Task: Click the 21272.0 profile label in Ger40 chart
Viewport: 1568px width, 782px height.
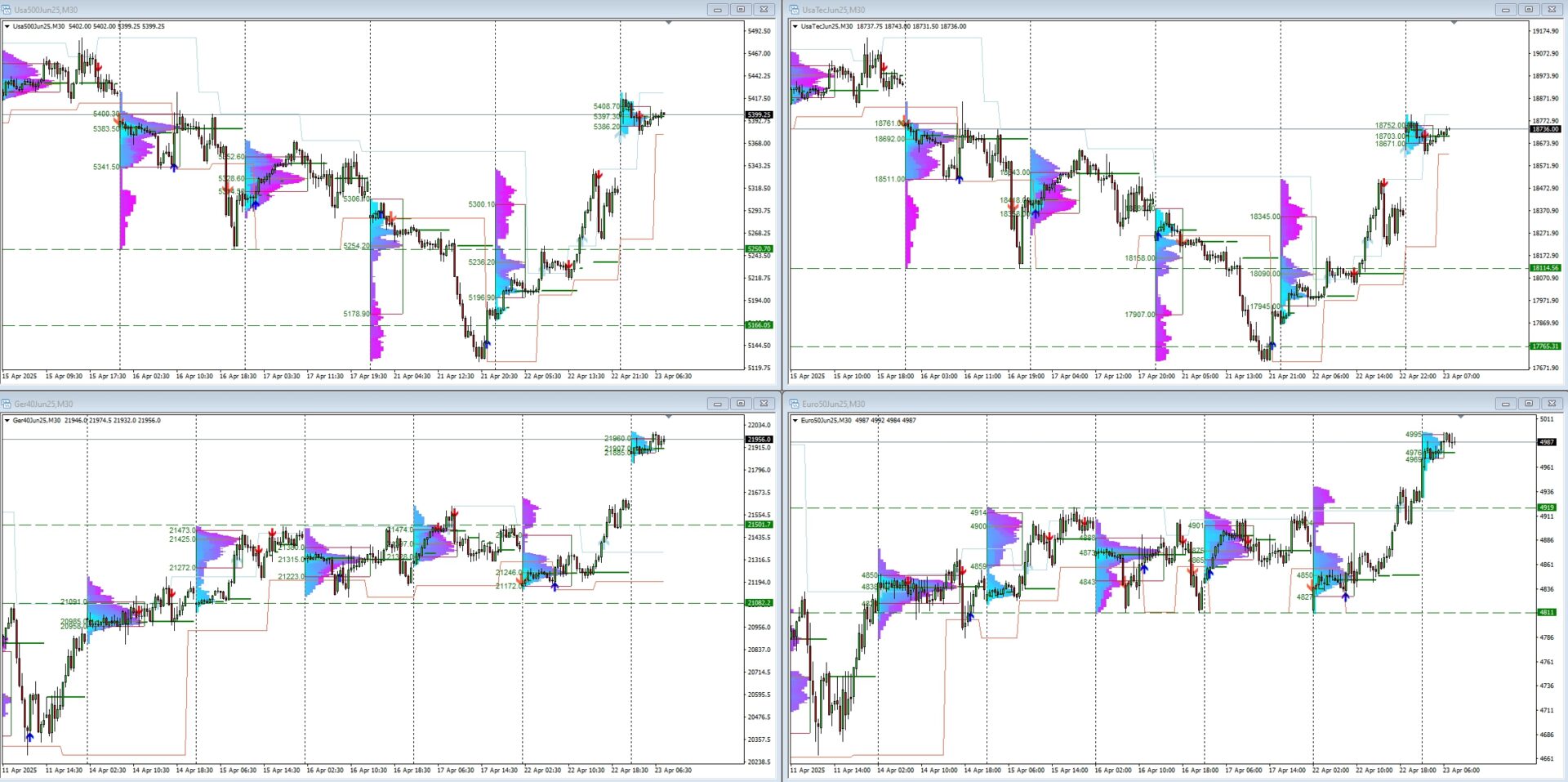Action: tap(182, 568)
